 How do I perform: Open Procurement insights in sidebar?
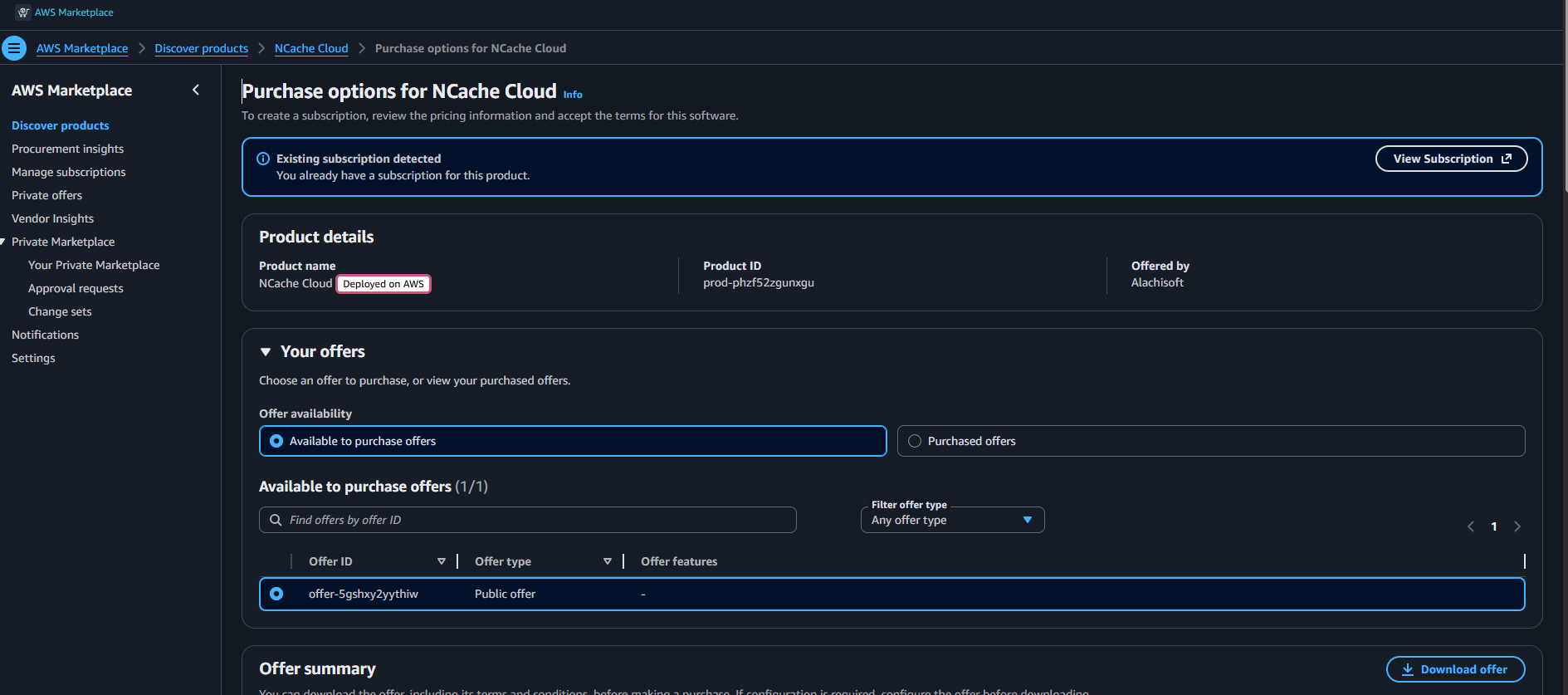point(67,149)
